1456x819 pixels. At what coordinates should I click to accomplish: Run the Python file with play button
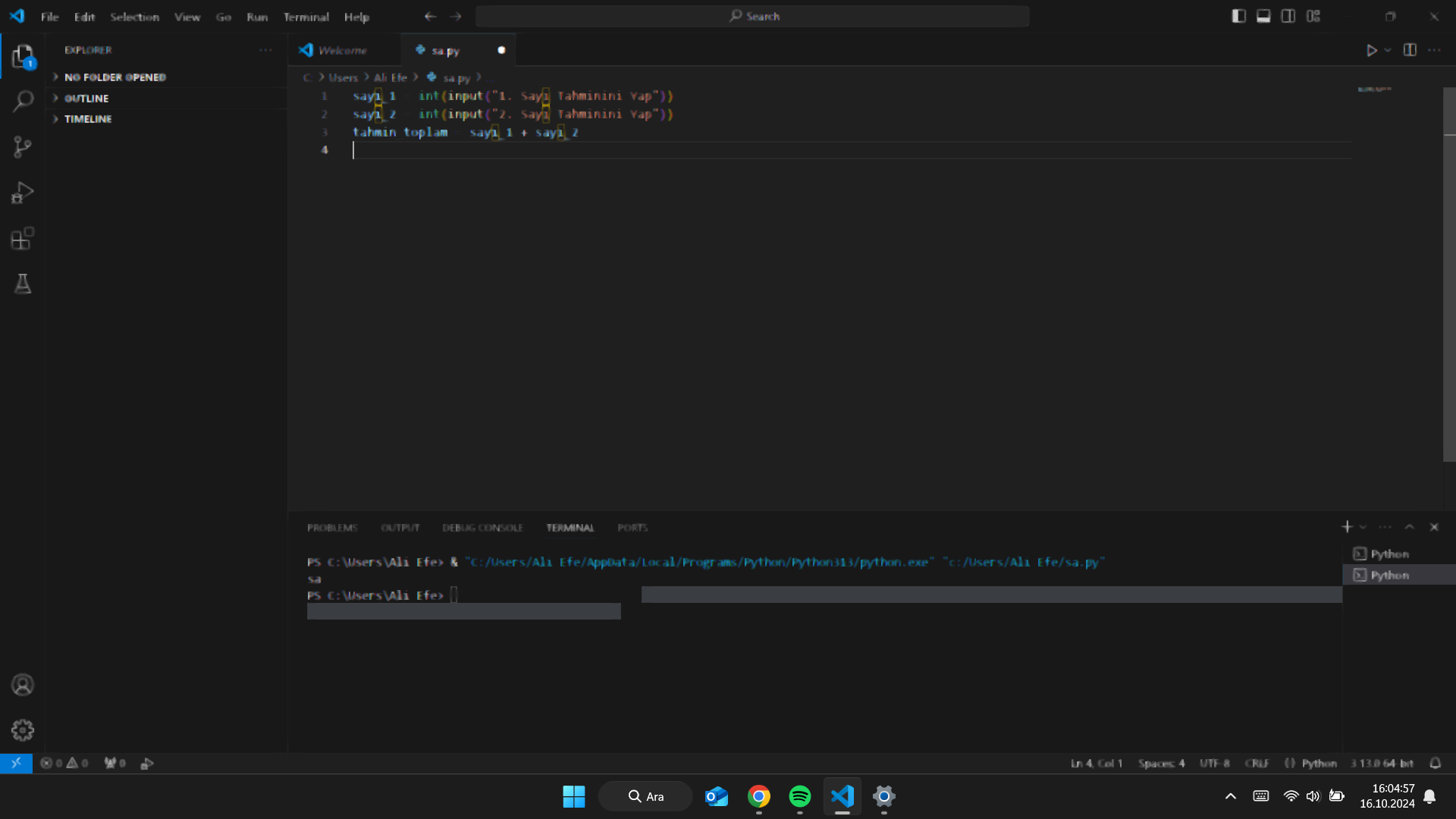[1371, 50]
